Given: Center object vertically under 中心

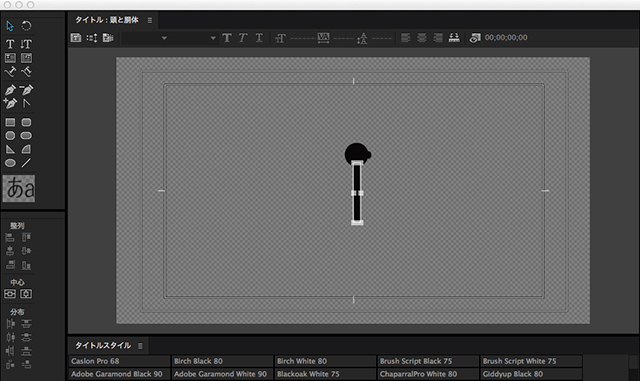Looking at the screenshot, I should coord(10,294).
